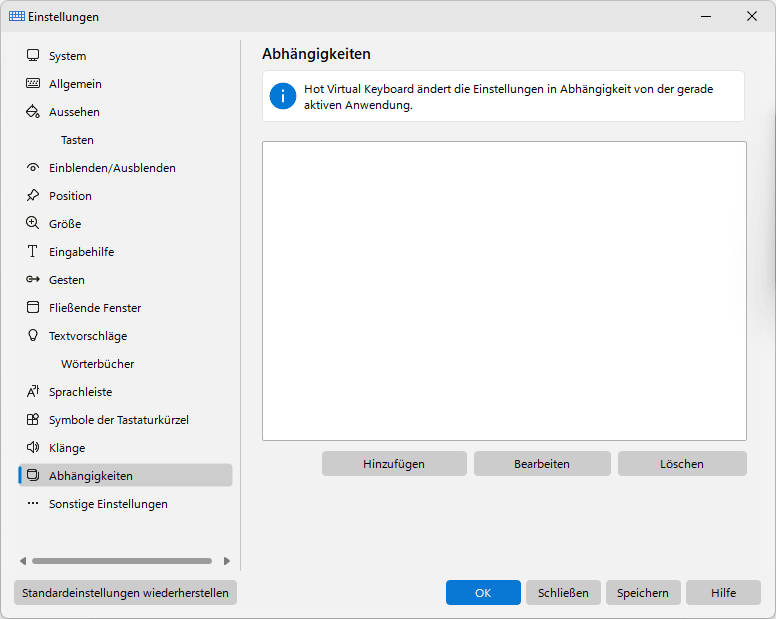Click the Eingabehilfe T icon
This screenshot has width=776, height=619.
(33, 251)
